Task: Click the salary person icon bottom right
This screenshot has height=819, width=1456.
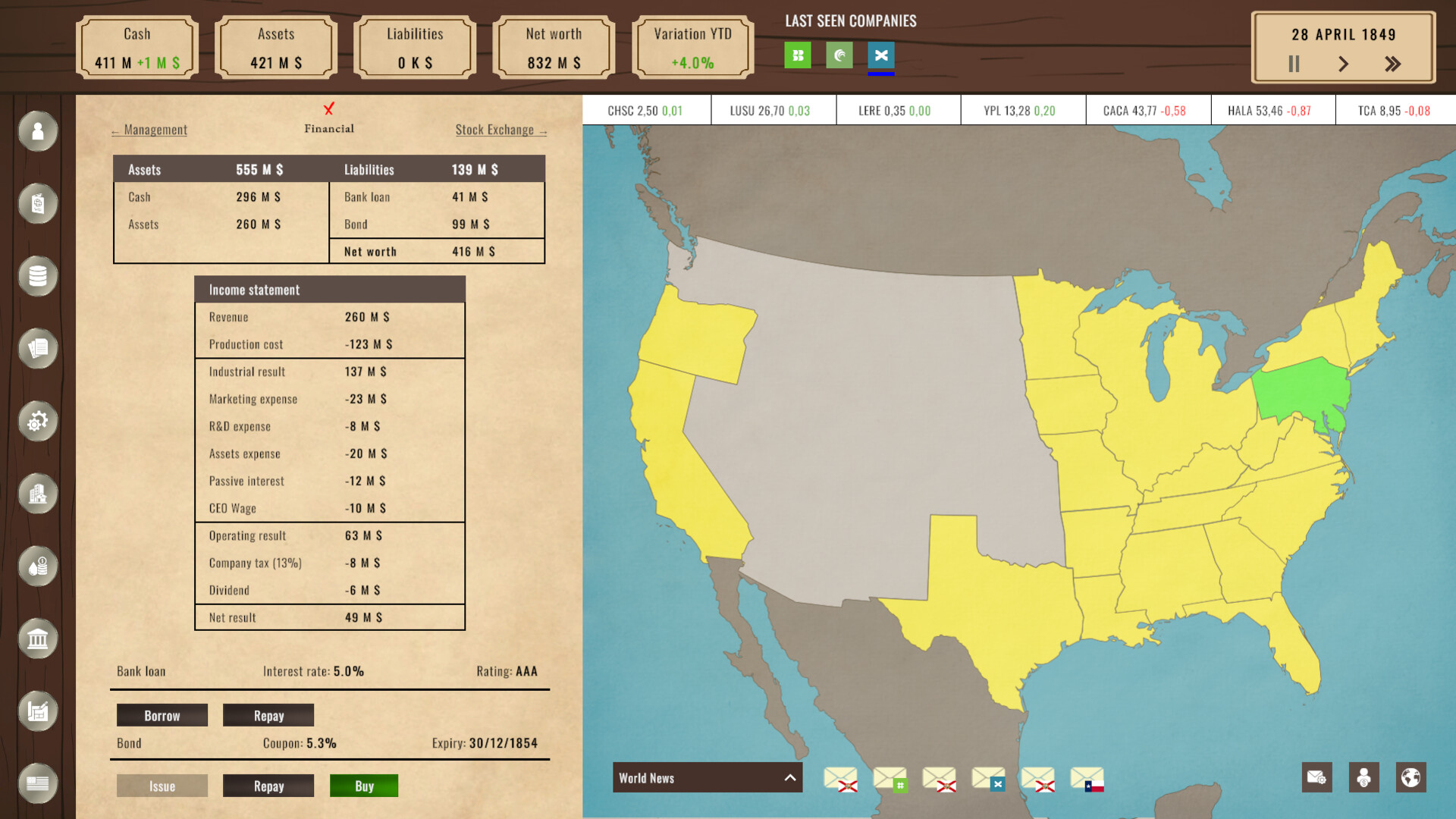Action: (1363, 777)
